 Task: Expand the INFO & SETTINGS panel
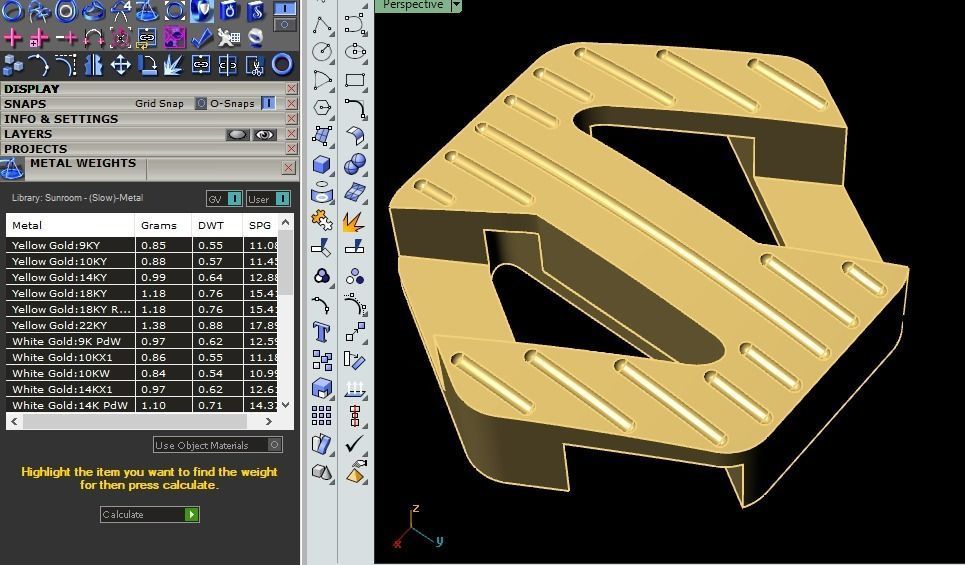[x=61, y=119]
